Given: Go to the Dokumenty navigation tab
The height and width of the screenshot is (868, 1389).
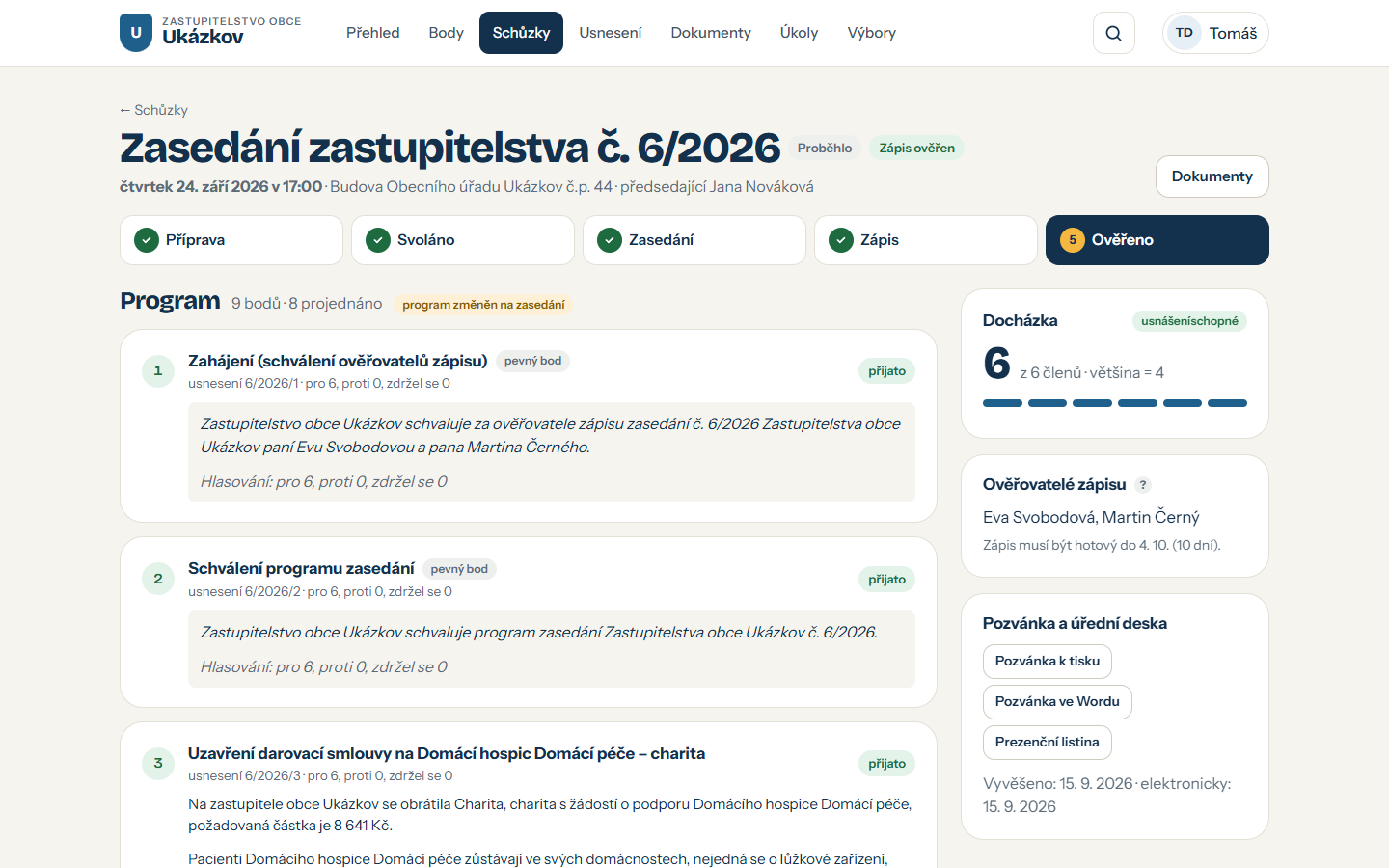Looking at the screenshot, I should tap(711, 33).
